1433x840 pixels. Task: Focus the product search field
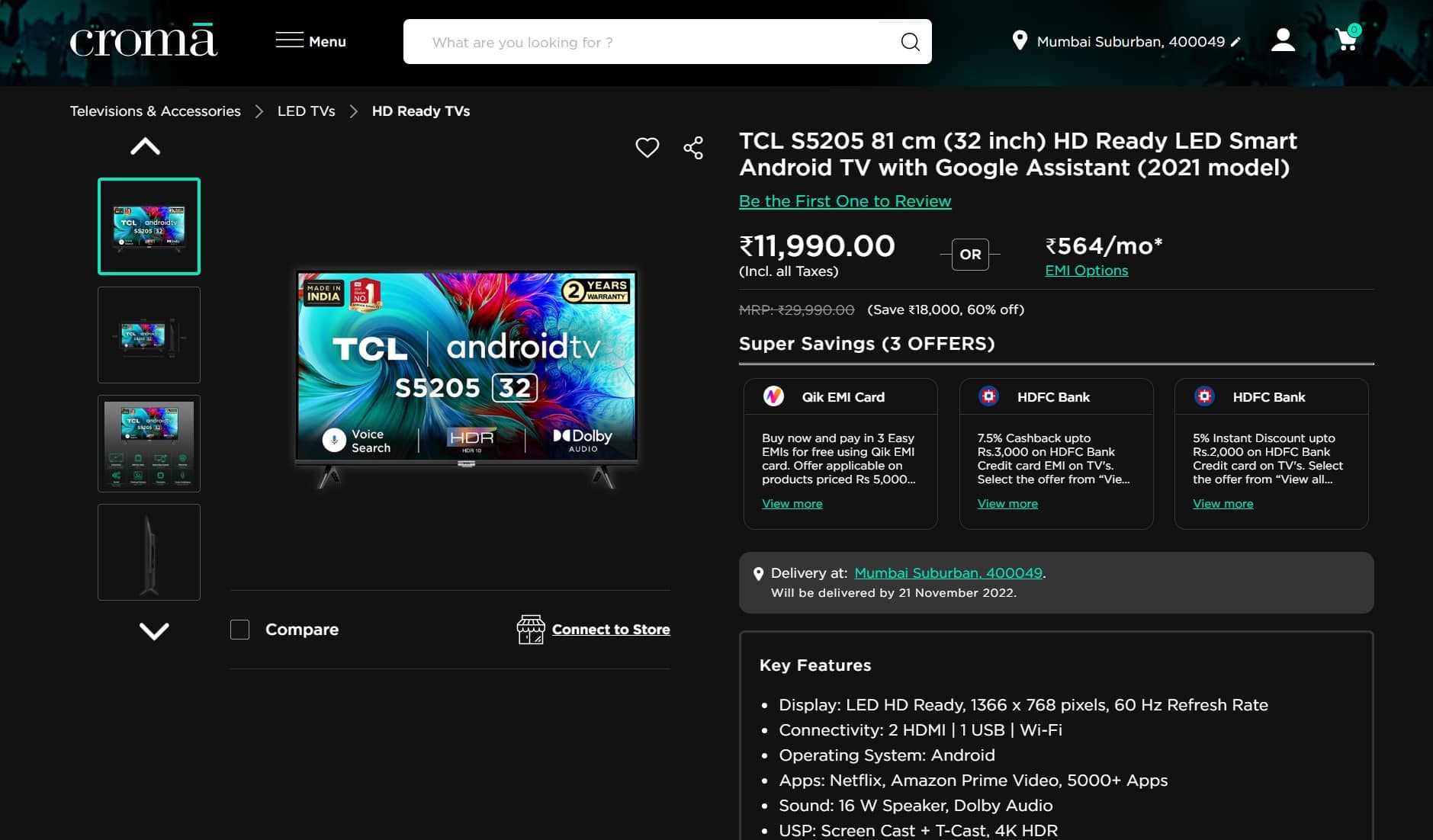[x=667, y=42]
